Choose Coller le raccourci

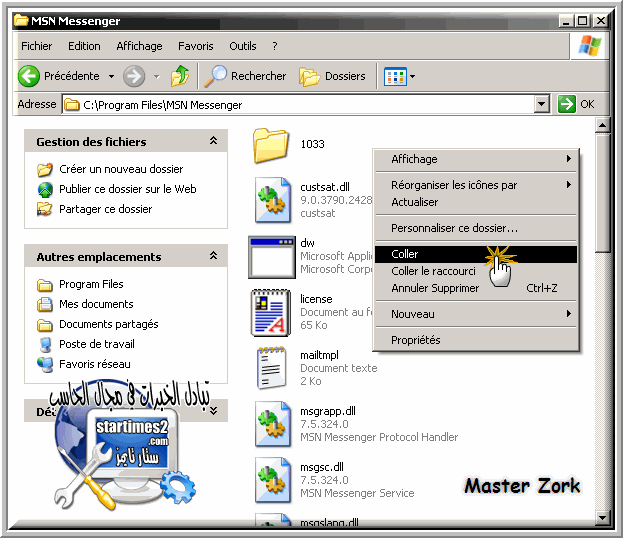pos(476,271)
